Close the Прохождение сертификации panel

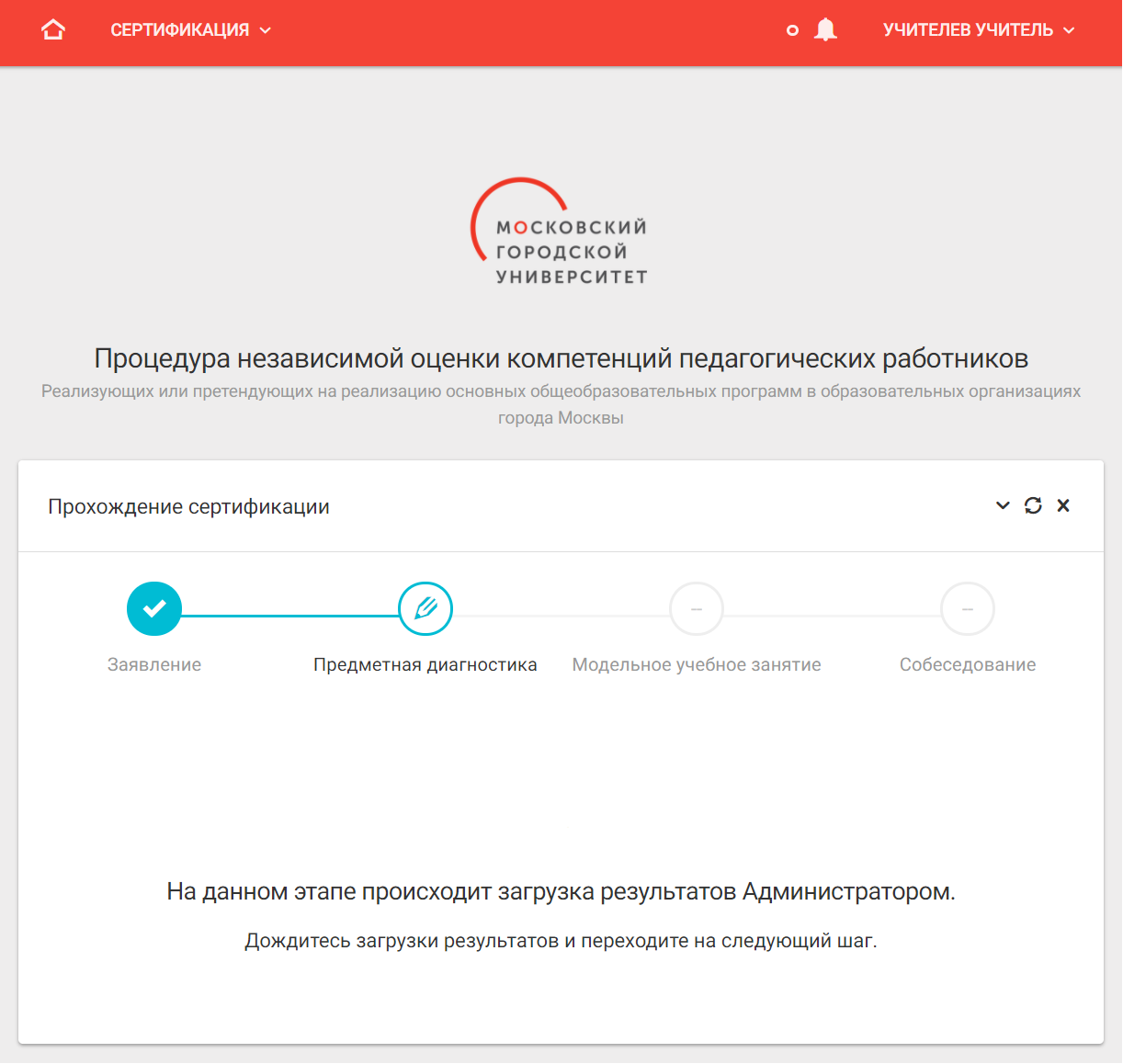coord(1063,505)
